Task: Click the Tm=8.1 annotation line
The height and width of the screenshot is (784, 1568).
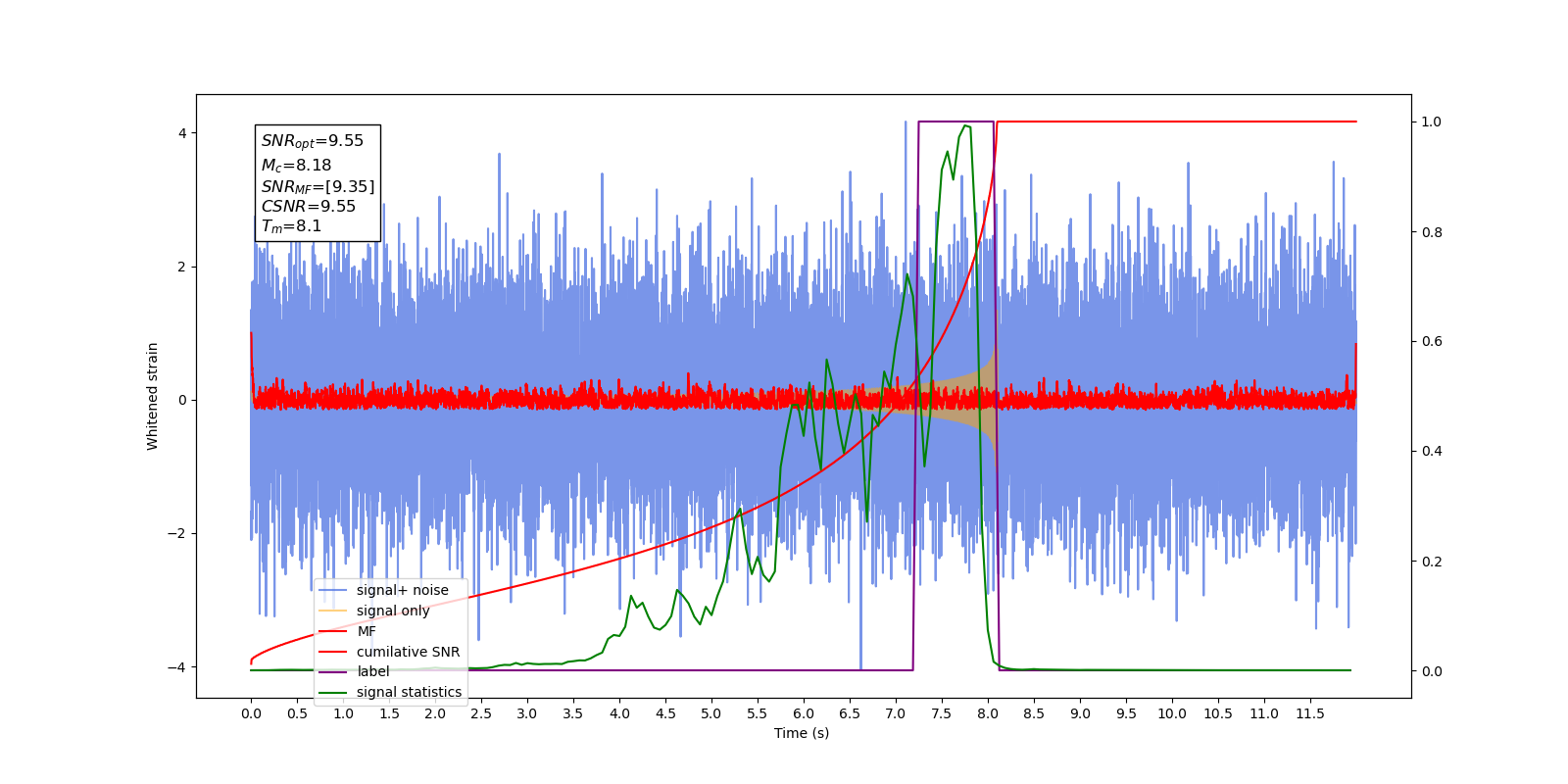Action: (x=291, y=226)
